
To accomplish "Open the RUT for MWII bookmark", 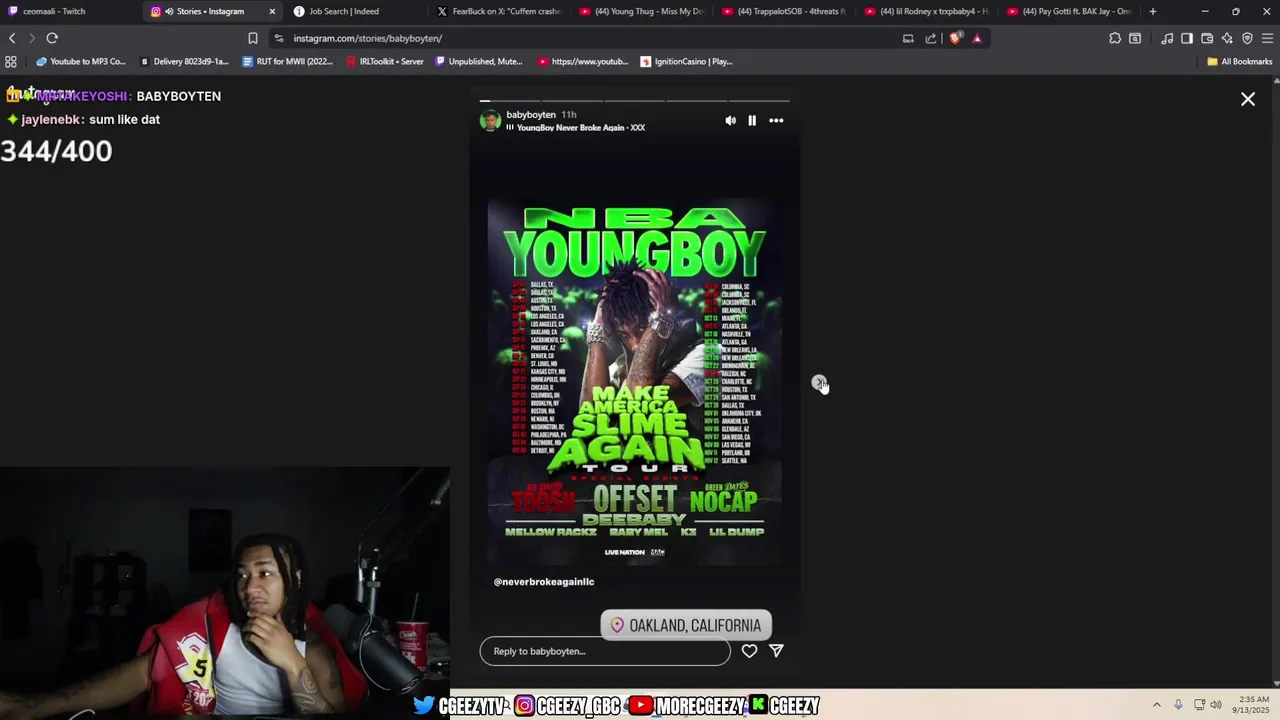I will (x=287, y=61).
